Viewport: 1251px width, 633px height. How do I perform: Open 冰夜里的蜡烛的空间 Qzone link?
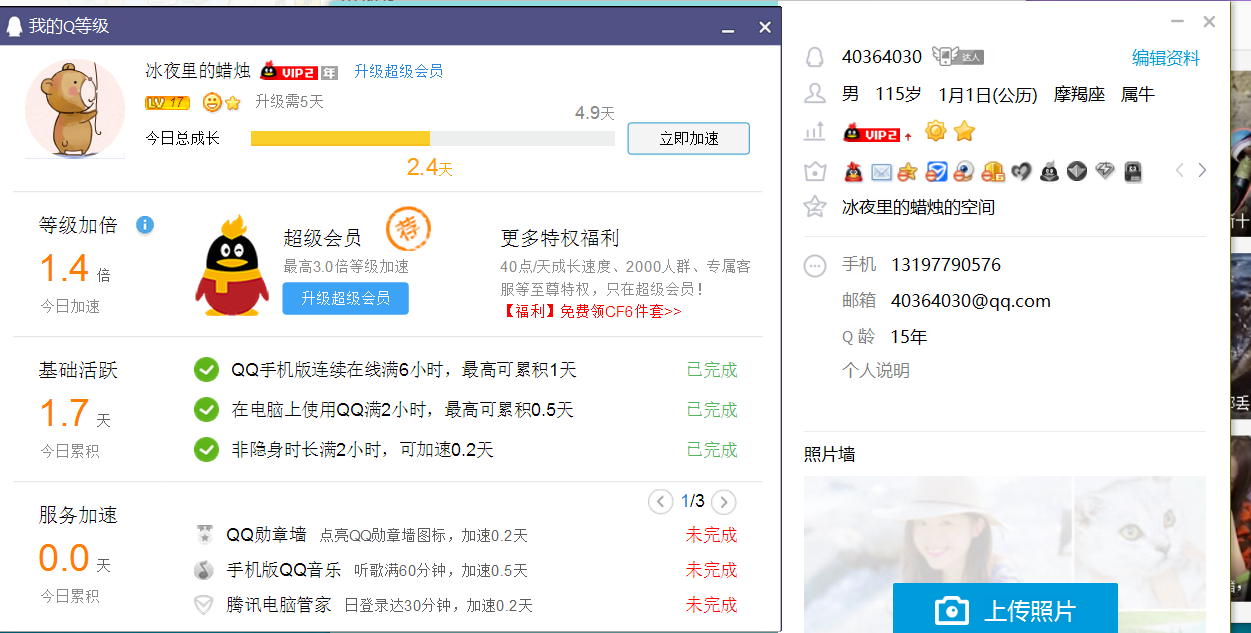(x=918, y=208)
